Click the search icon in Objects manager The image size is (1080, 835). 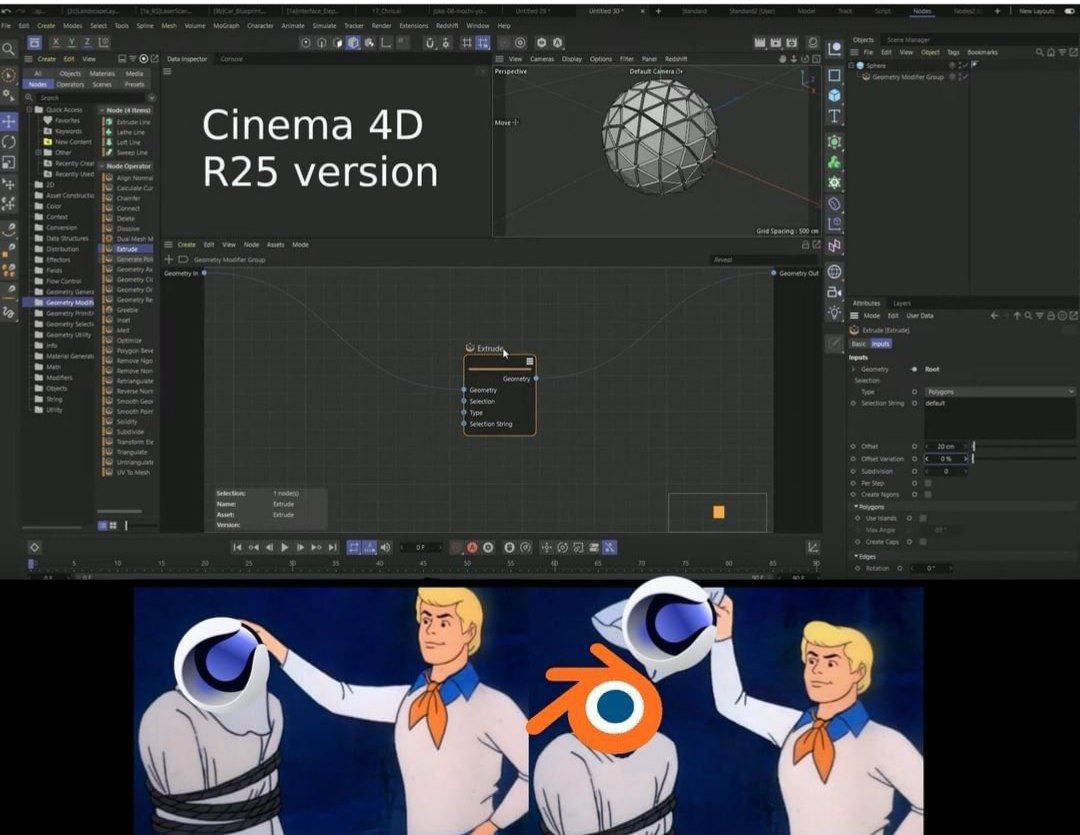(x=1039, y=52)
